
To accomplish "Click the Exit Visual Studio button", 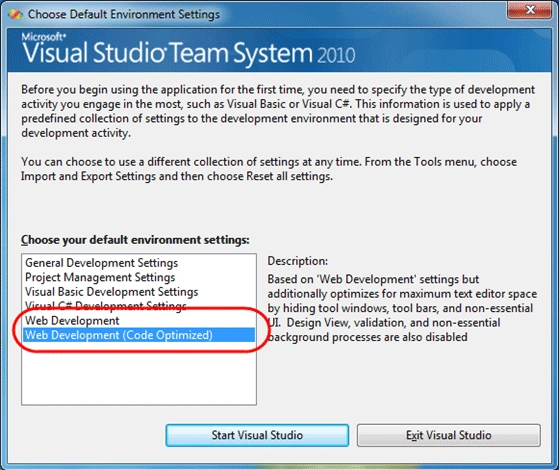I will coord(448,435).
